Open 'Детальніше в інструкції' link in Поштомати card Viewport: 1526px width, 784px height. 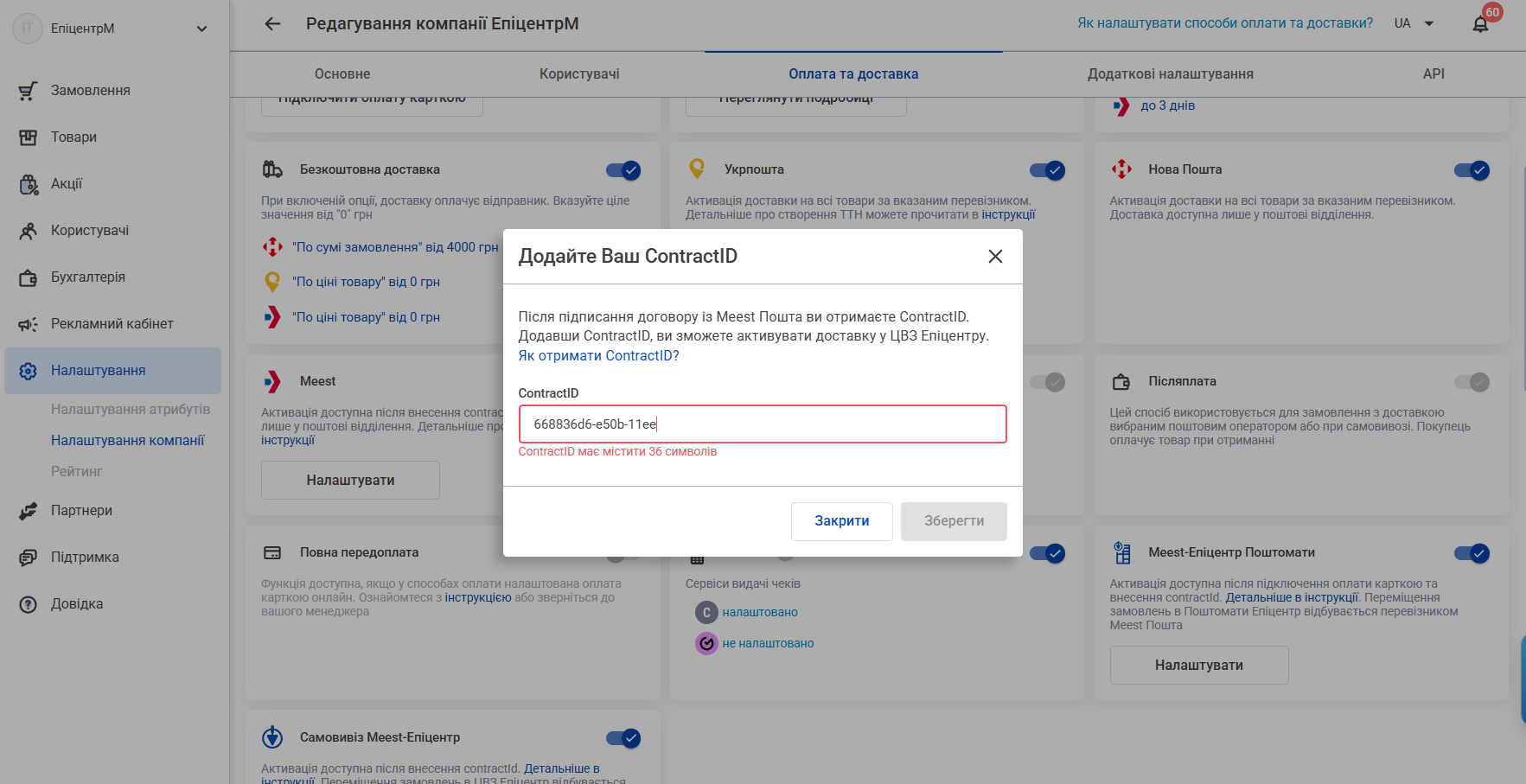tap(1292, 597)
